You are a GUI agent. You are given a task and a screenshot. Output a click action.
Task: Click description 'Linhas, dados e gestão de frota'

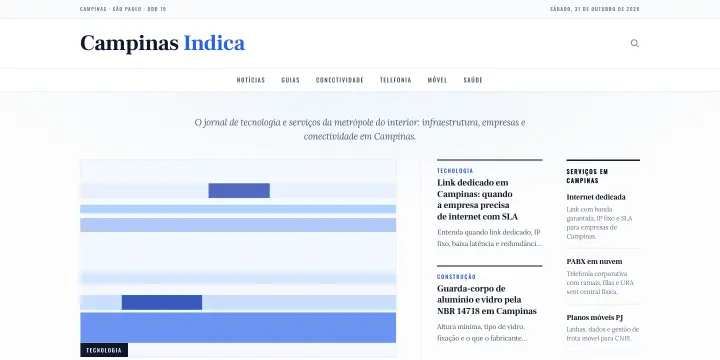coord(603,334)
